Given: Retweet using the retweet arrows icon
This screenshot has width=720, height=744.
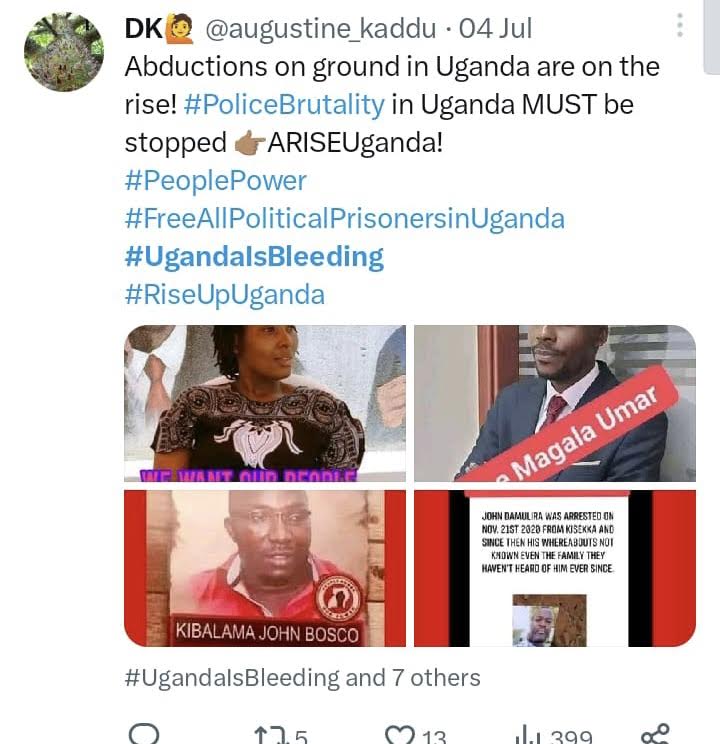Looking at the screenshot, I should pyautogui.click(x=269, y=736).
